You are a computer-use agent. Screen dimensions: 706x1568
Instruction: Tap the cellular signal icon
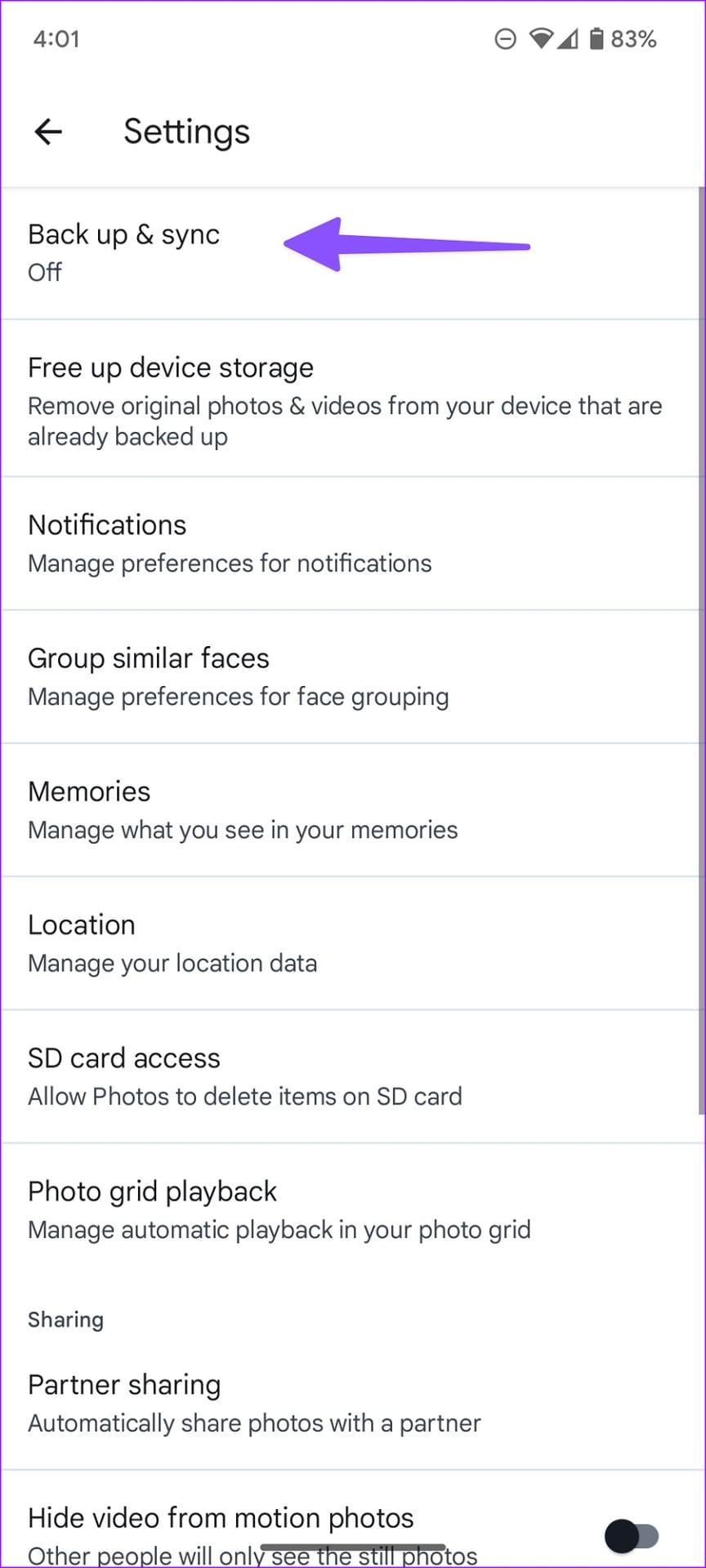[x=568, y=38]
